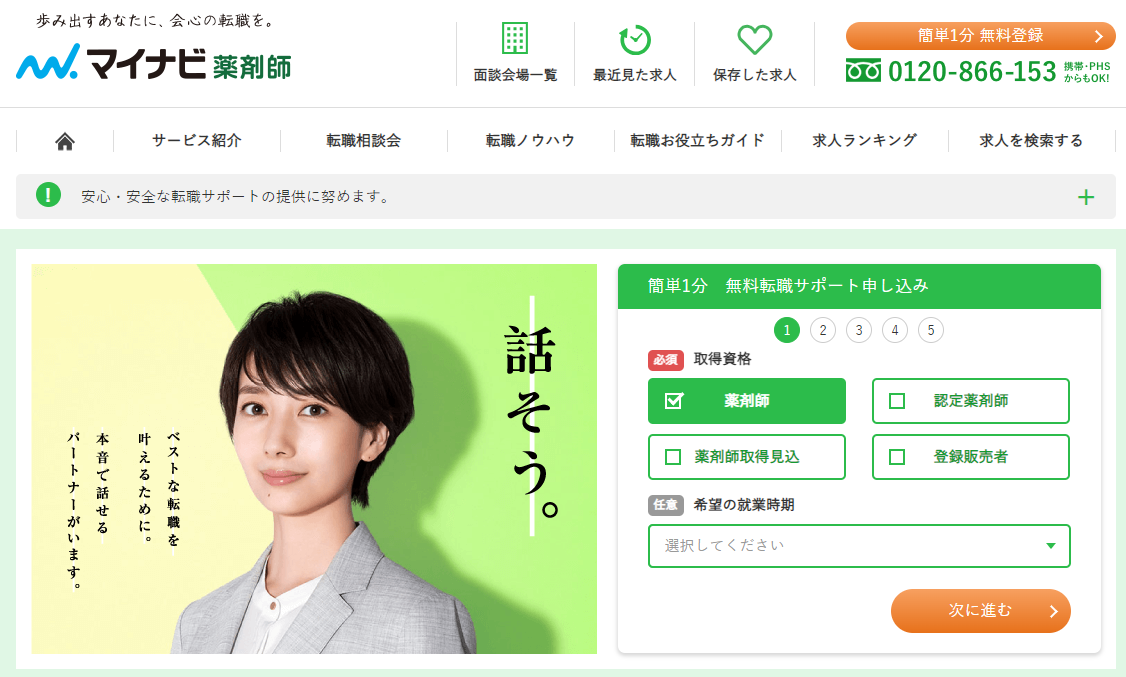Expand the notice with plus icon
This screenshot has height=677, width=1126.
click(1086, 197)
